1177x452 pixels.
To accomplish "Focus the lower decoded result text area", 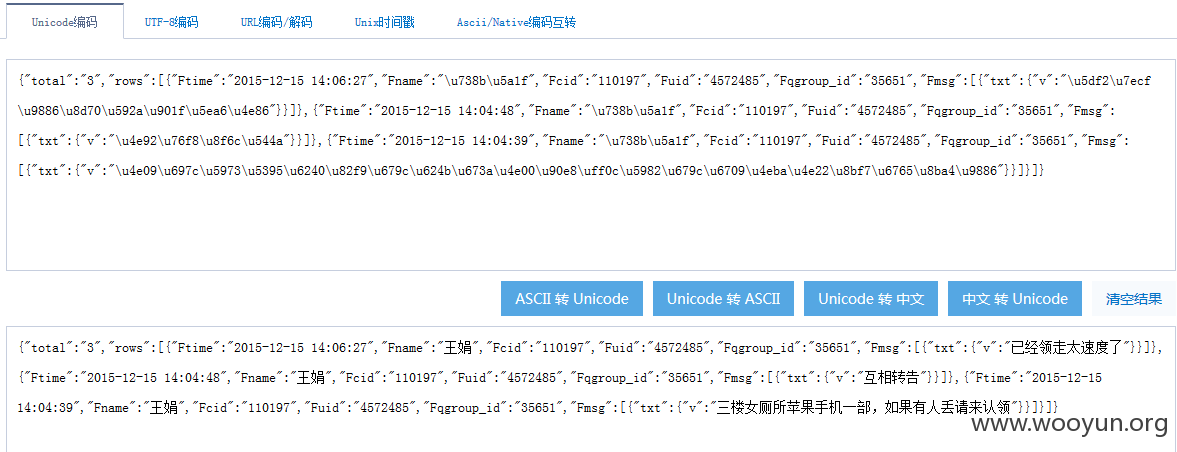I will [x=591, y=389].
